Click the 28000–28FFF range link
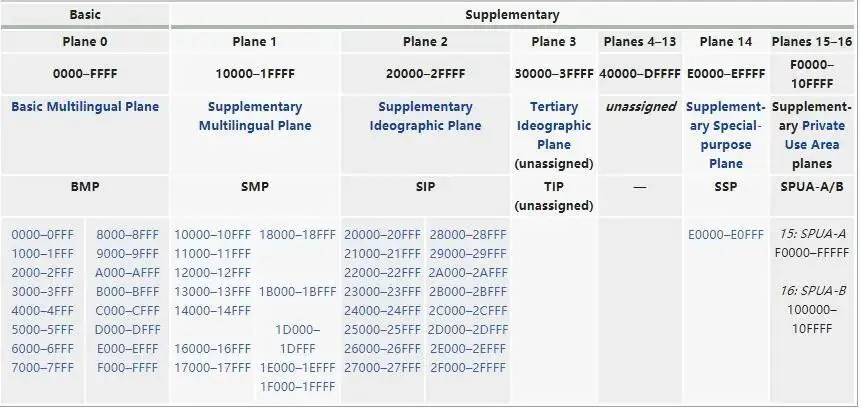The image size is (861, 409). (468, 235)
